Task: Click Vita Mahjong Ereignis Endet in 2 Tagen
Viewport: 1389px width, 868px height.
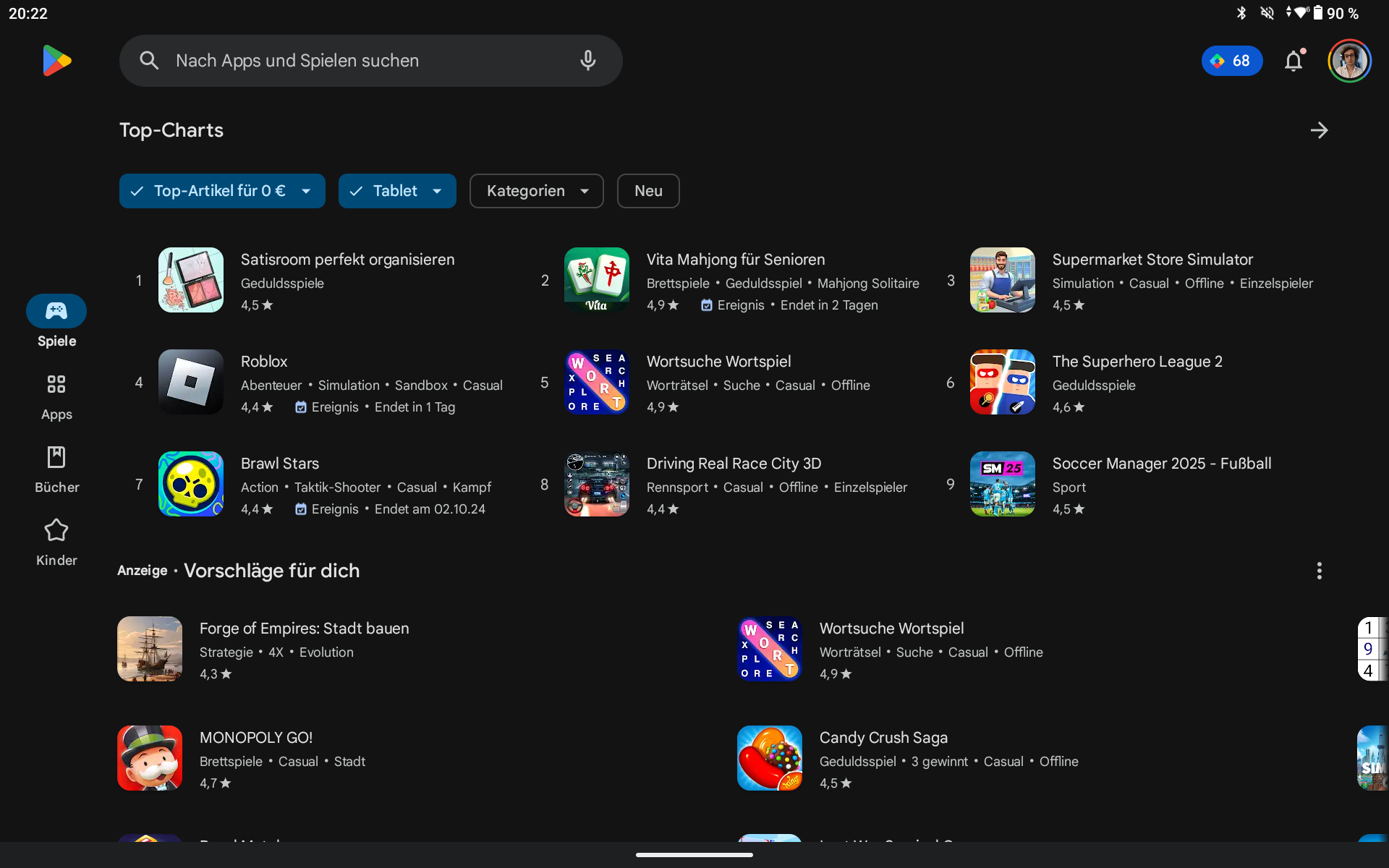Action: pos(789,305)
